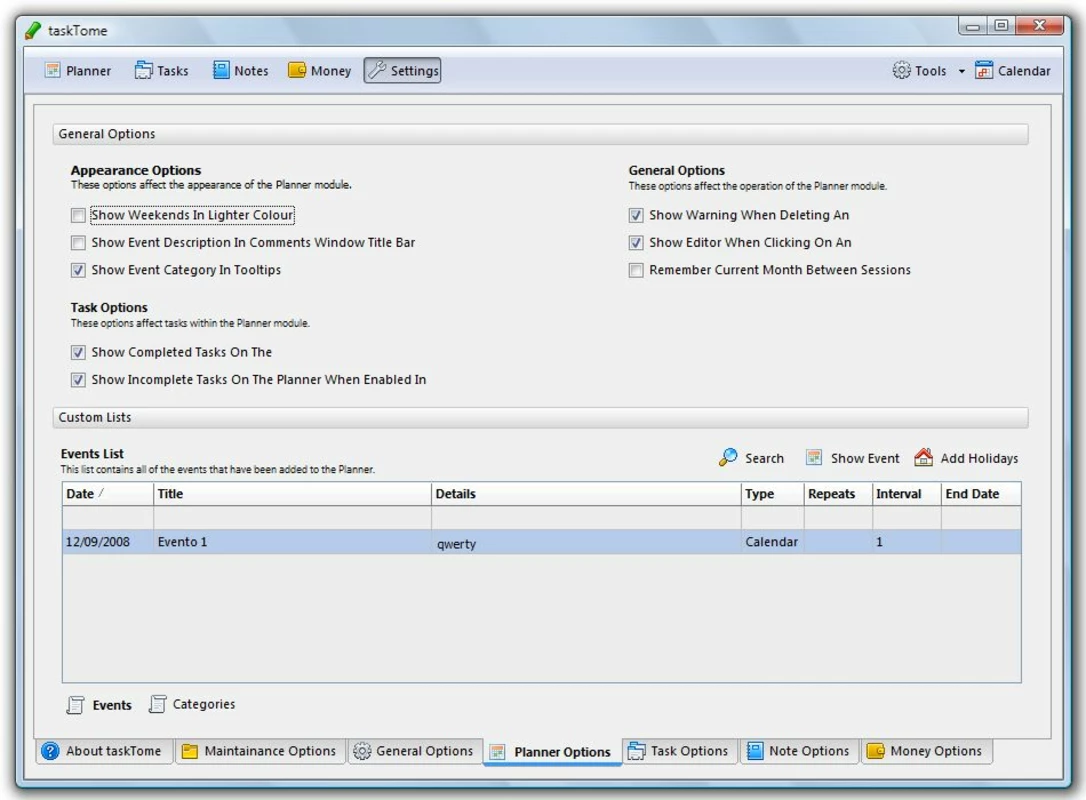This screenshot has width=1086, height=800.
Task: Open the Money wallet icon
Action: [x=297, y=70]
